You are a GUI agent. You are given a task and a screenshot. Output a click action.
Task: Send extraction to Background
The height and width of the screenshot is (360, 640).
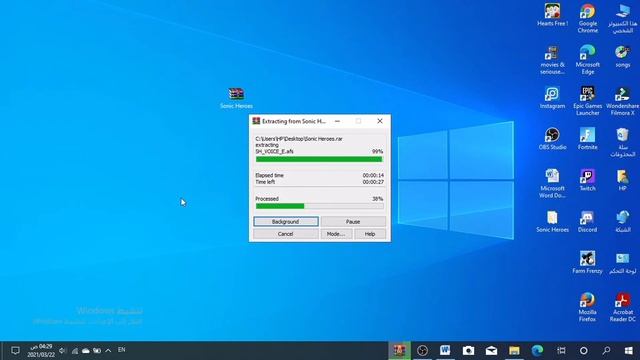[x=286, y=222]
